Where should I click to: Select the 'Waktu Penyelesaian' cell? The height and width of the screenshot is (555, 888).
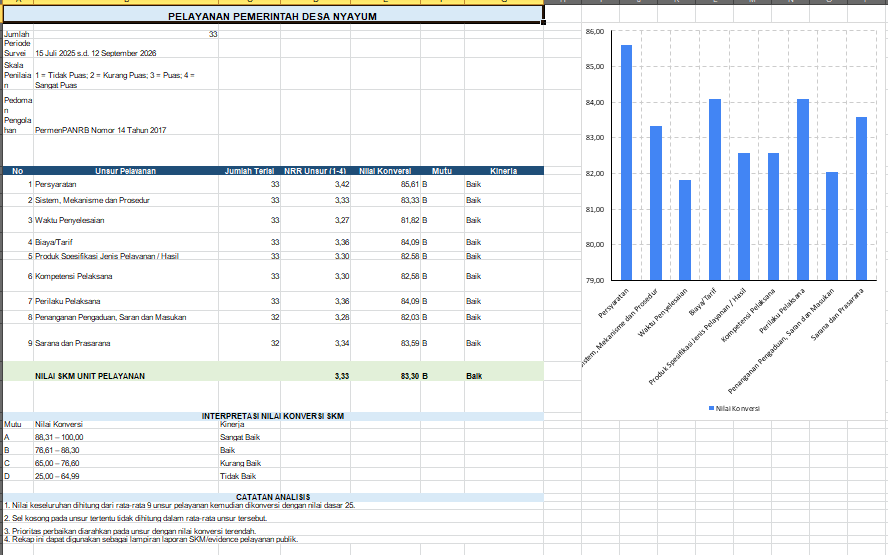pos(126,220)
